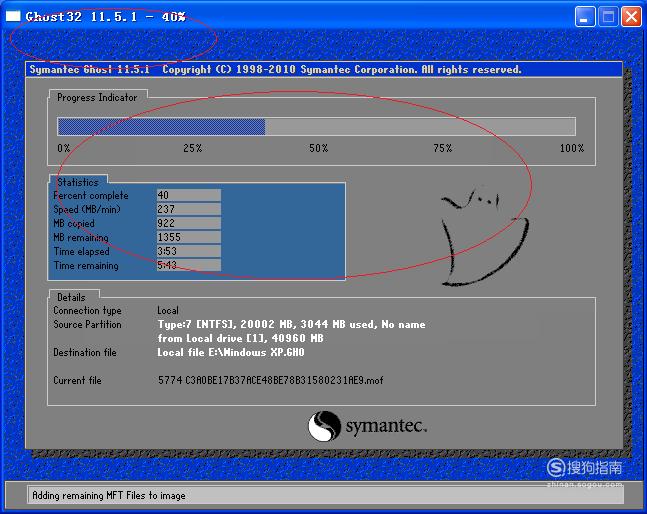Click the 'Destination file' label
647x514 pixels.
85,352
